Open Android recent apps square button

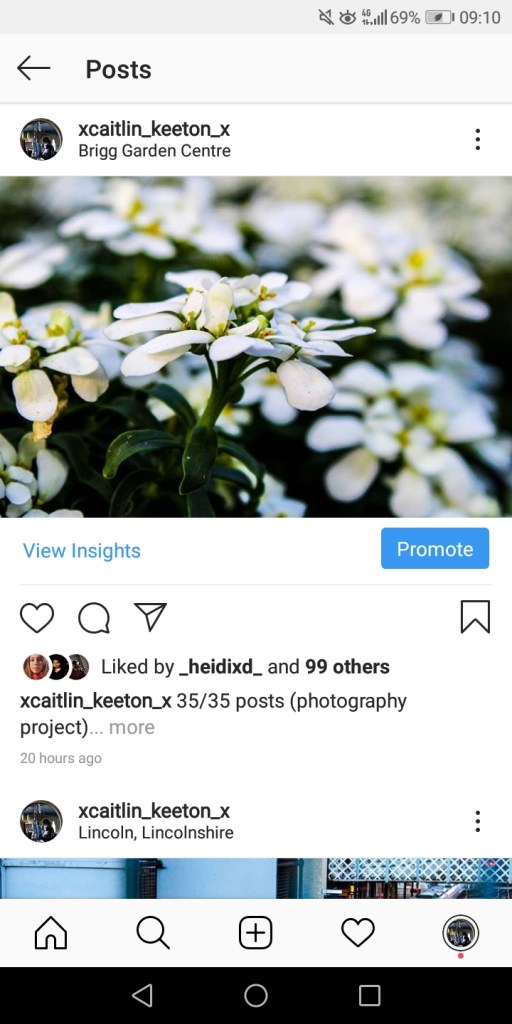click(370, 995)
